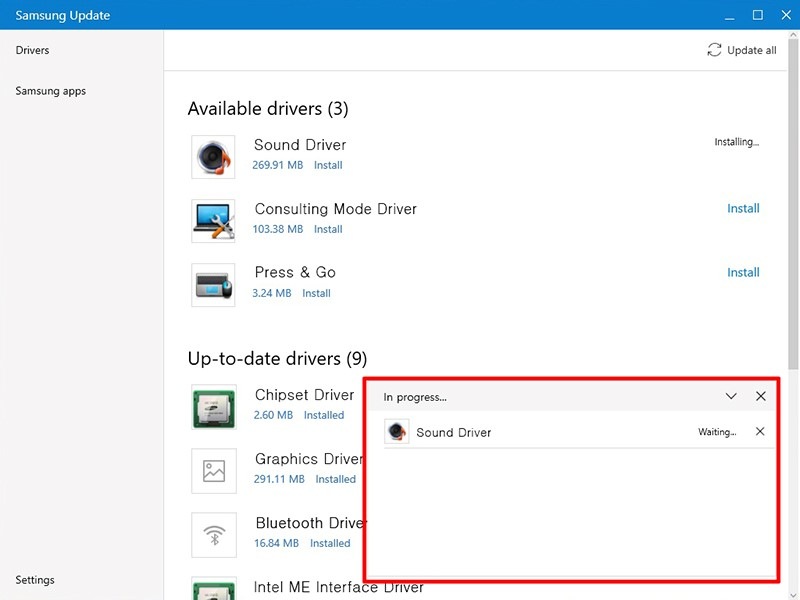
Task: Click the Available drivers (3) heading
Action: (268, 109)
